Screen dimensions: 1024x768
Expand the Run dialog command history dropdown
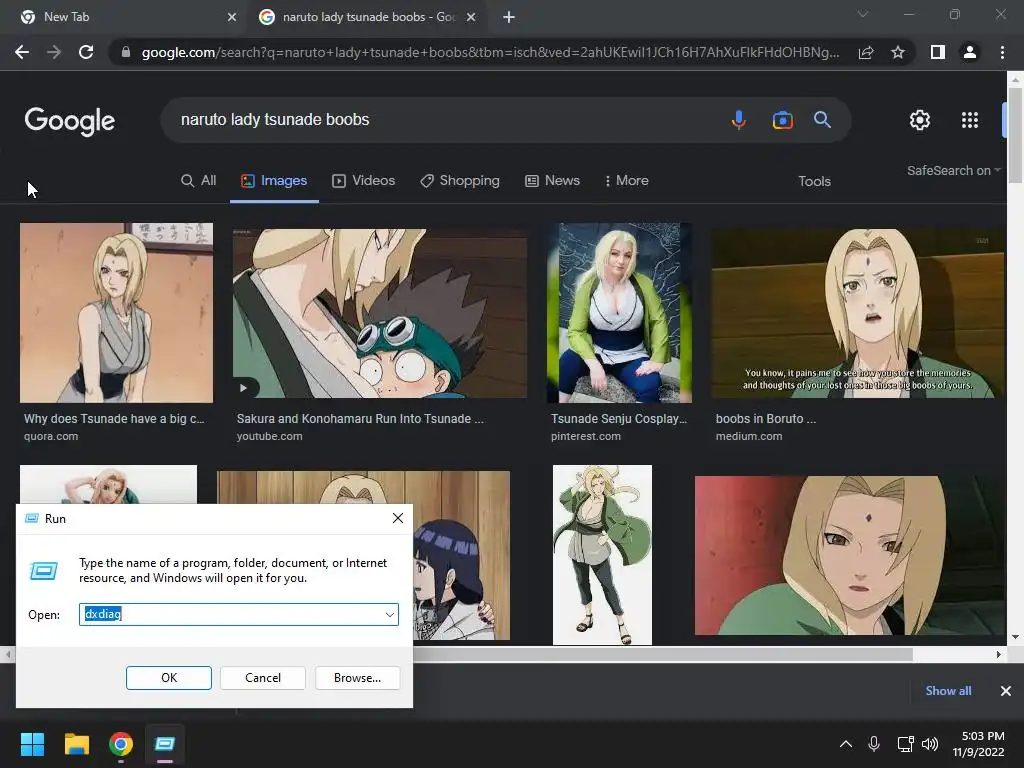click(x=389, y=615)
